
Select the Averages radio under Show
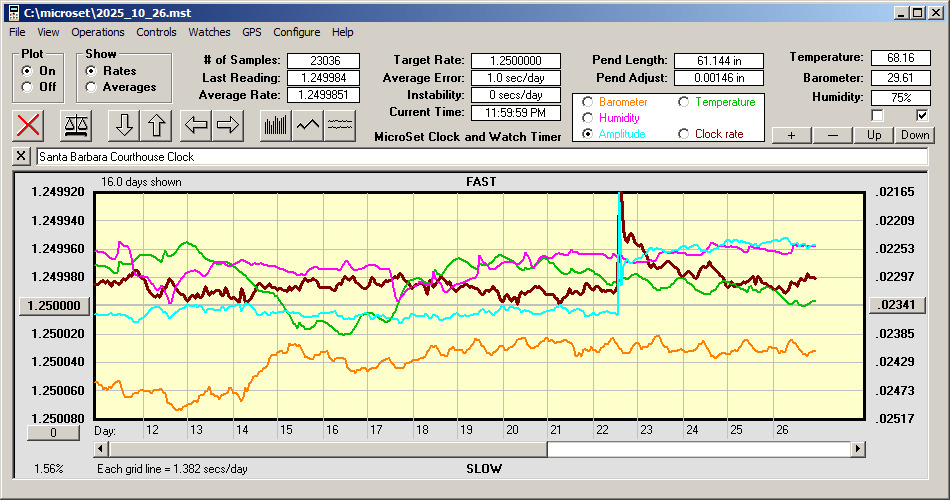pos(91,87)
